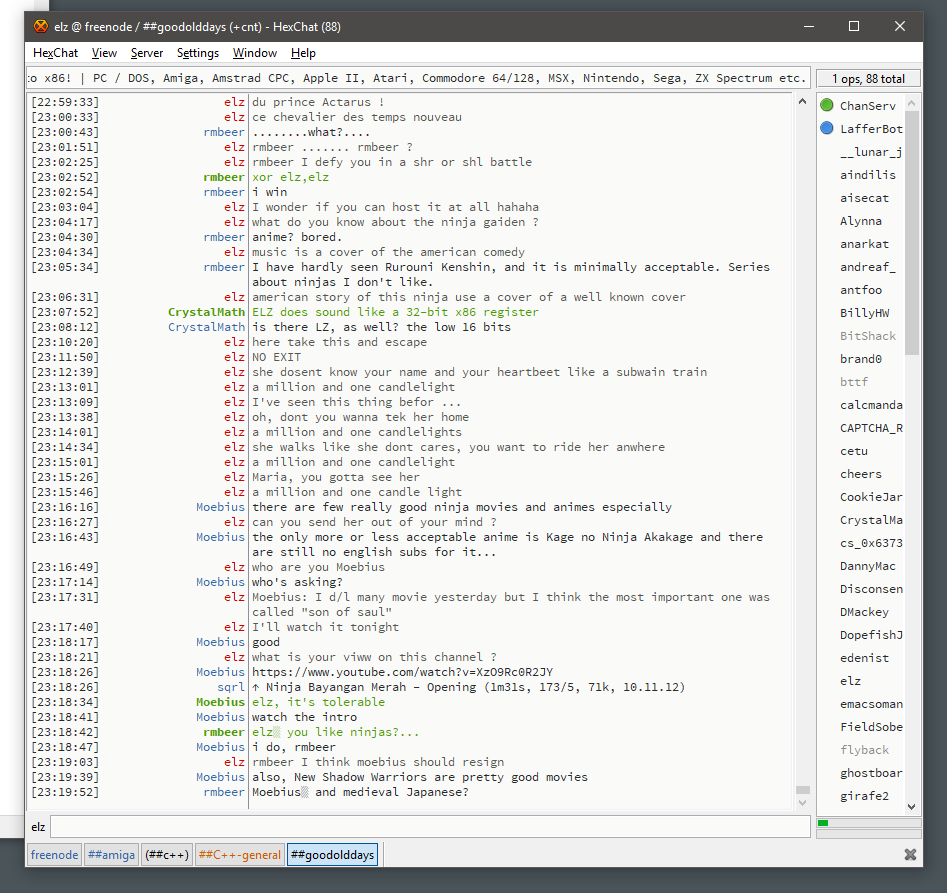Click the channel topic bar

pyautogui.click(x=418, y=78)
